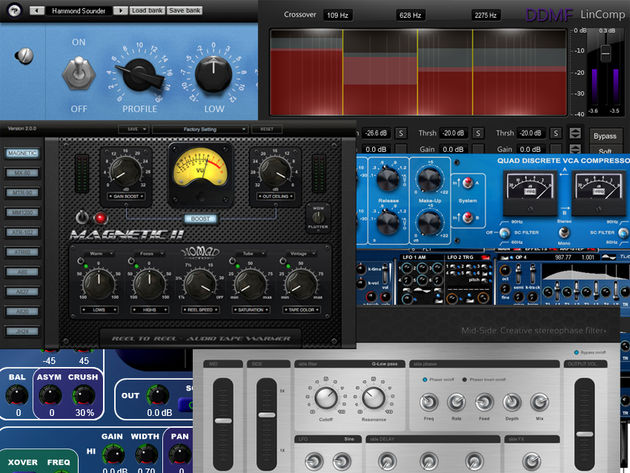Click the OUT knob at 0.0 dB

158,395
